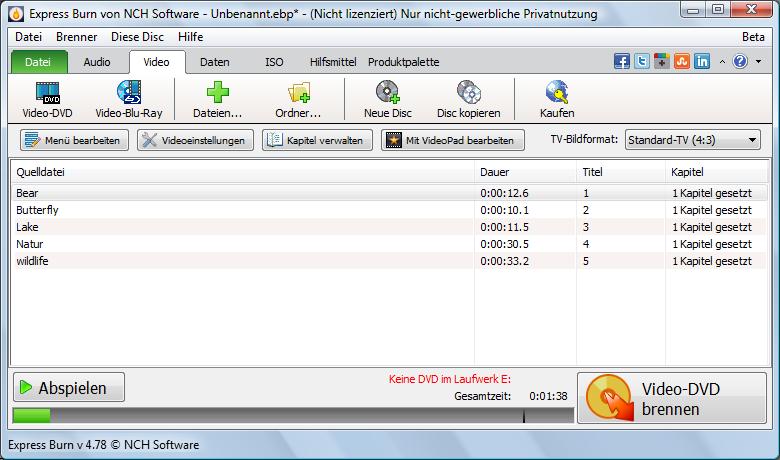Click Kapitel cell of the Butterfly row
This screenshot has width=780, height=460.
712,210
